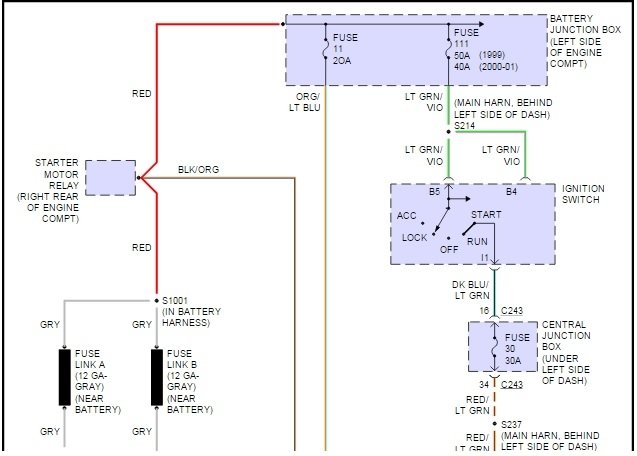This screenshot has width=637, height=456.
Task: Click the C243 connector label beside pin 16
Action: [x=512, y=311]
